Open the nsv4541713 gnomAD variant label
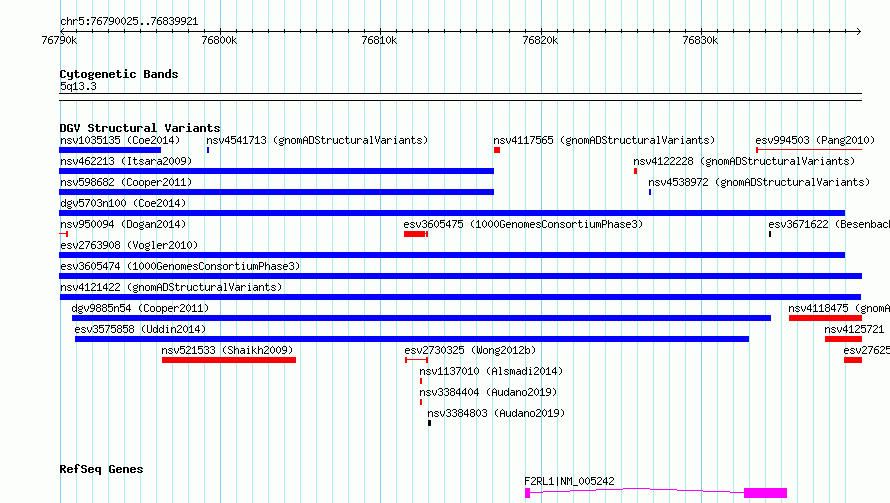Image resolution: width=890 pixels, height=503 pixels. pyautogui.click(x=317, y=140)
